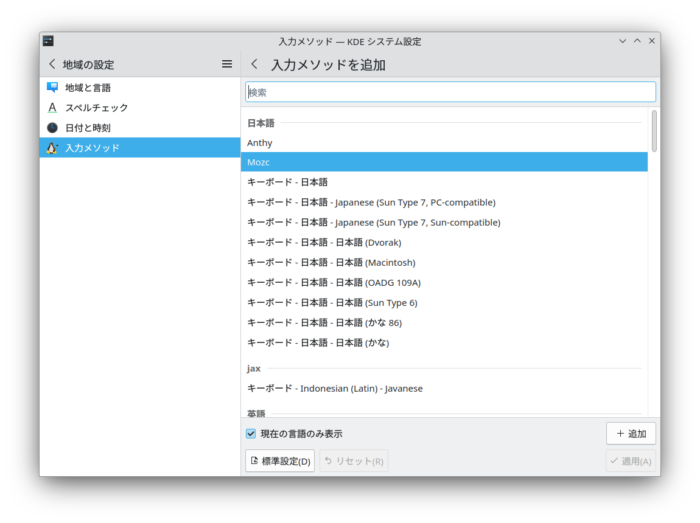
Task: Click the back arrow beside 地域の設定
Action: (52, 64)
